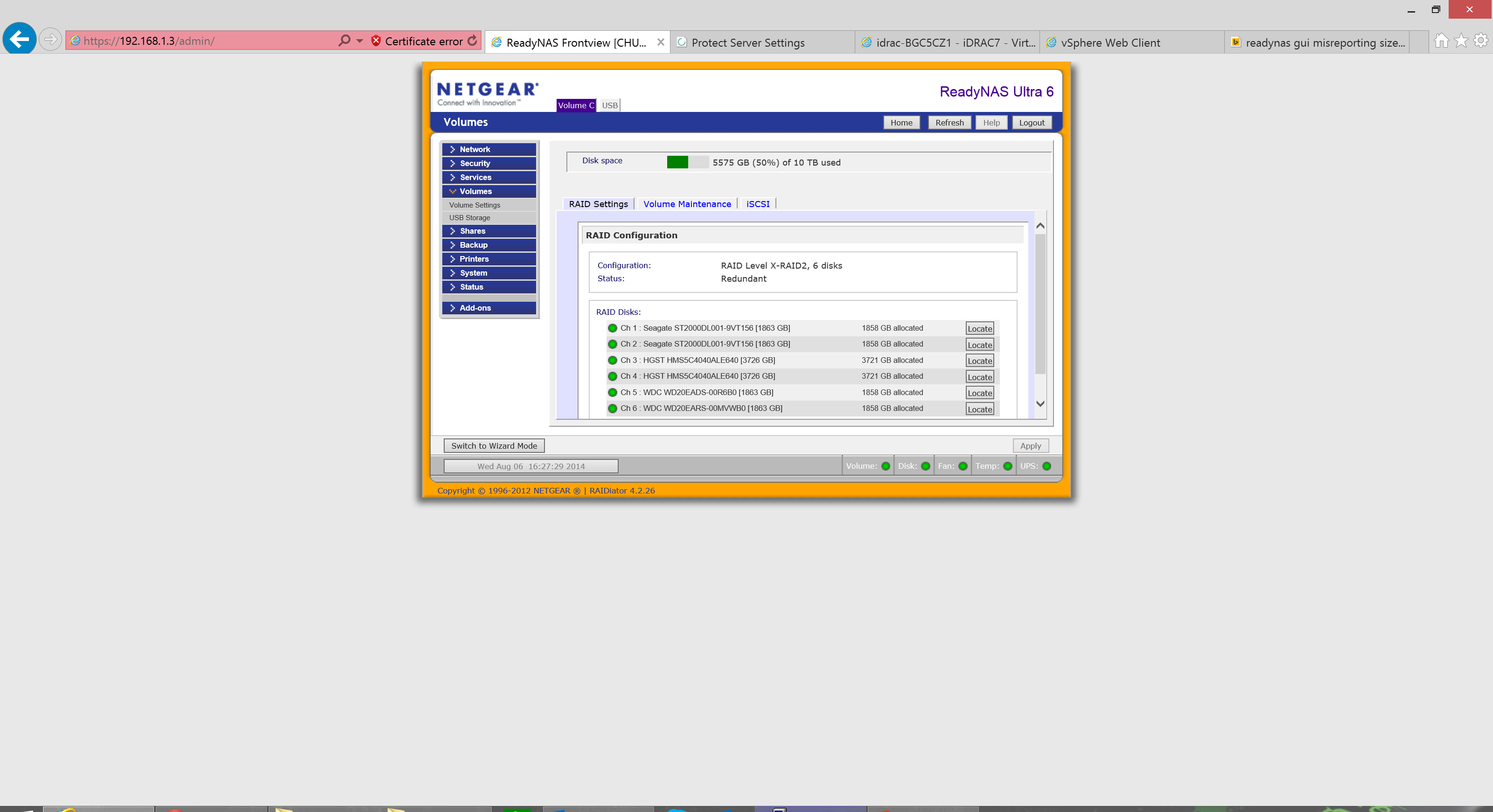Open the browser Tools gear icon
1493x812 pixels.
tap(1481, 41)
